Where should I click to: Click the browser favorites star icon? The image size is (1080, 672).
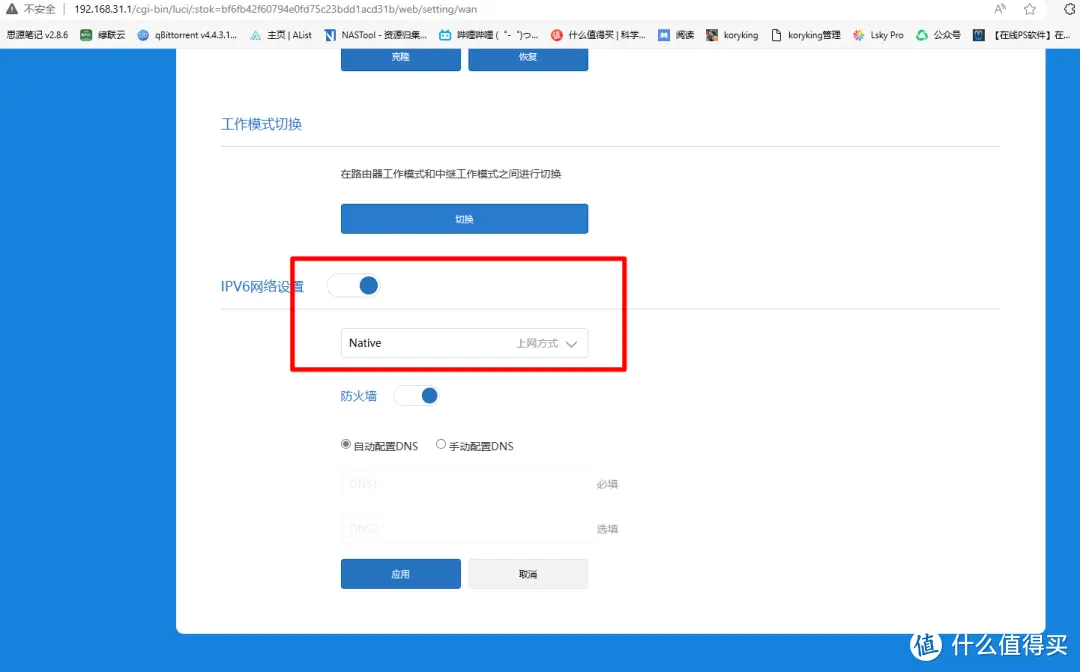coord(1030,9)
